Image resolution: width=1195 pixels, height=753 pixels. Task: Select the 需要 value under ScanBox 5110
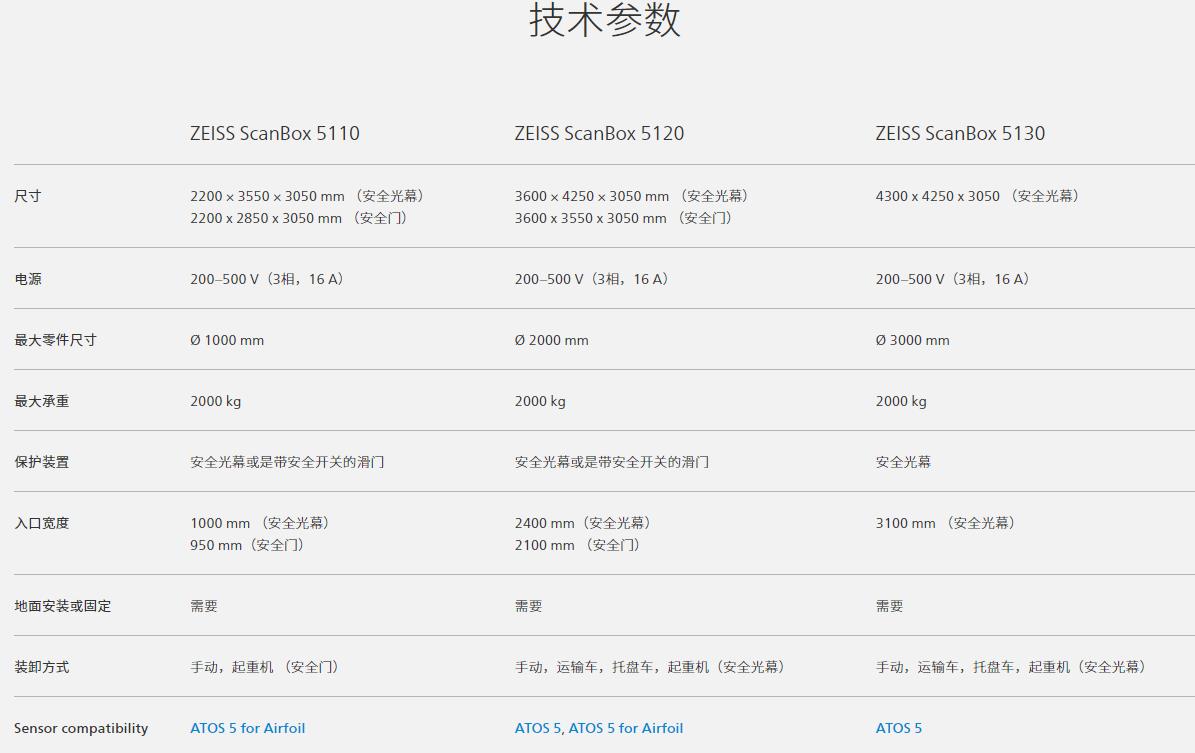pyautogui.click(x=204, y=606)
